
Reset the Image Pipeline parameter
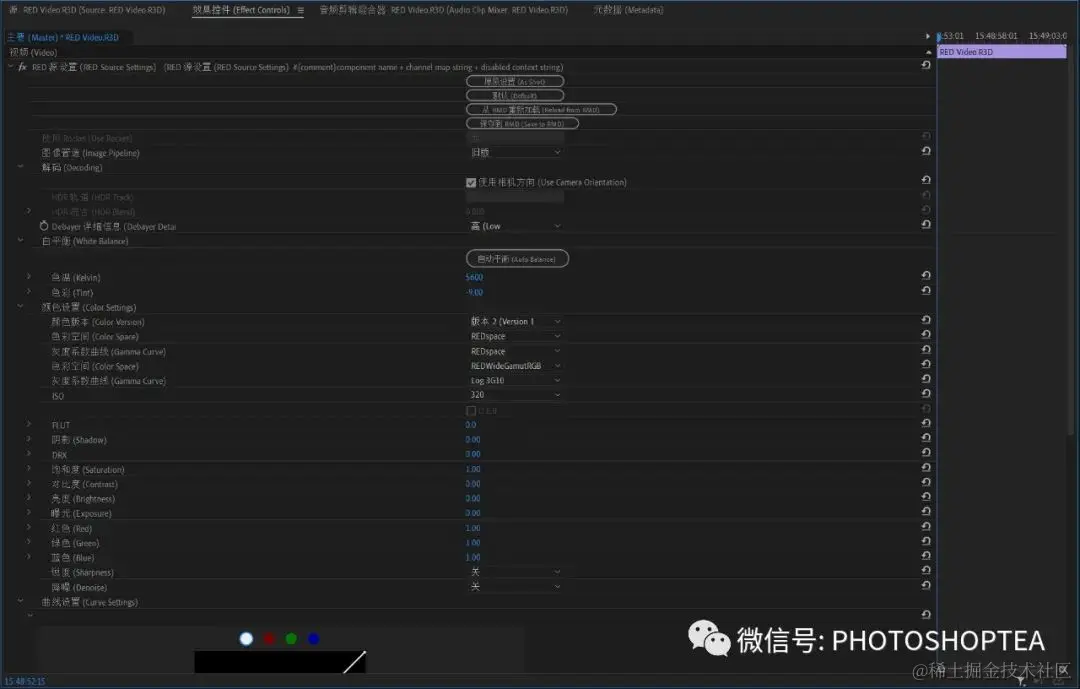(926, 151)
